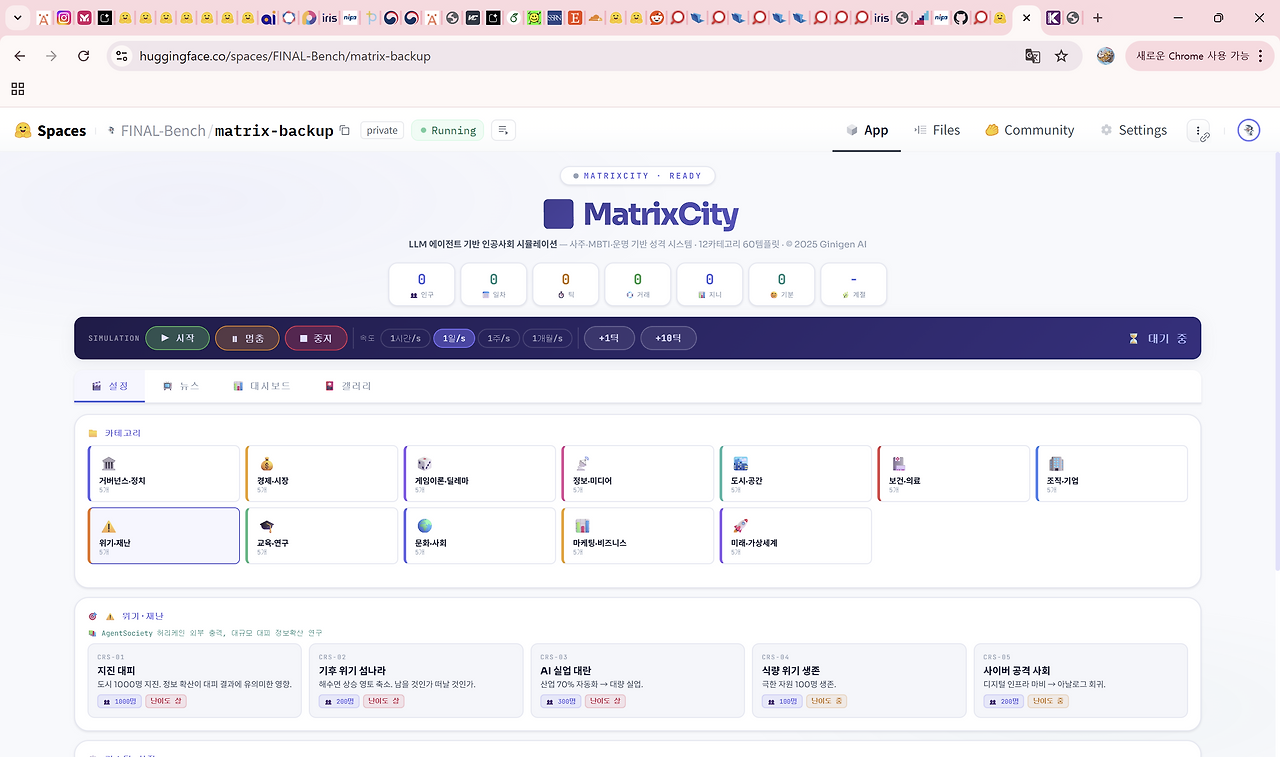Viewport: 1280px width, 757px height.
Task: Choose 보건·의료 hospital category
Action: pos(954,473)
